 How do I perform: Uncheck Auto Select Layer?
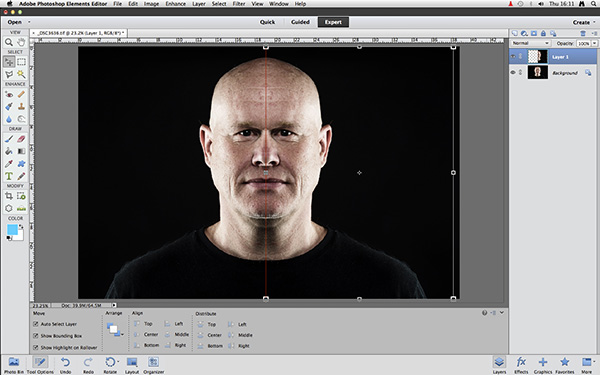[36, 324]
